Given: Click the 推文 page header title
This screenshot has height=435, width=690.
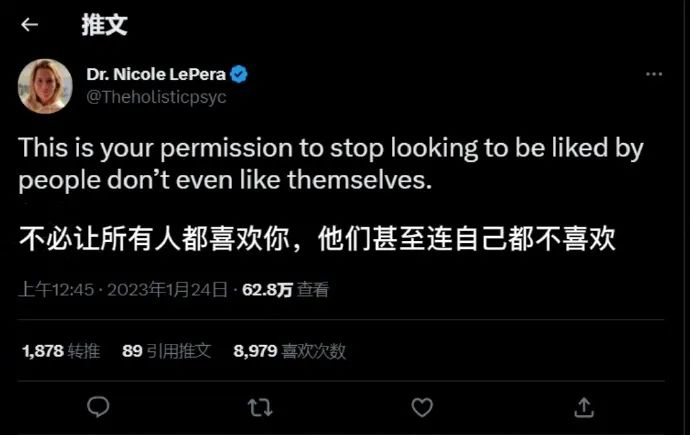Looking at the screenshot, I should (104, 25).
